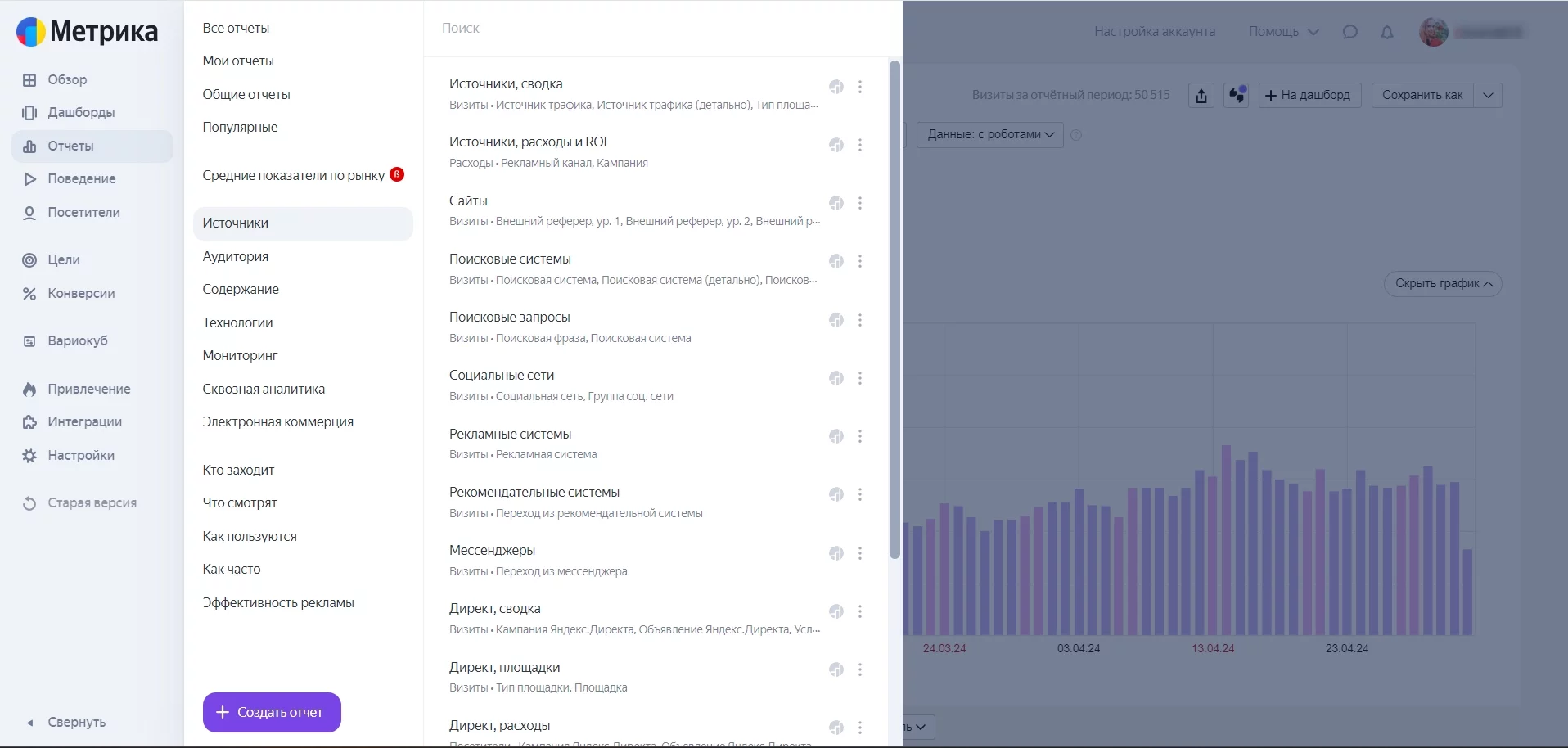Open the Данные: с роботами dropdown
This screenshot has height=748, width=1568.
coord(989,135)
